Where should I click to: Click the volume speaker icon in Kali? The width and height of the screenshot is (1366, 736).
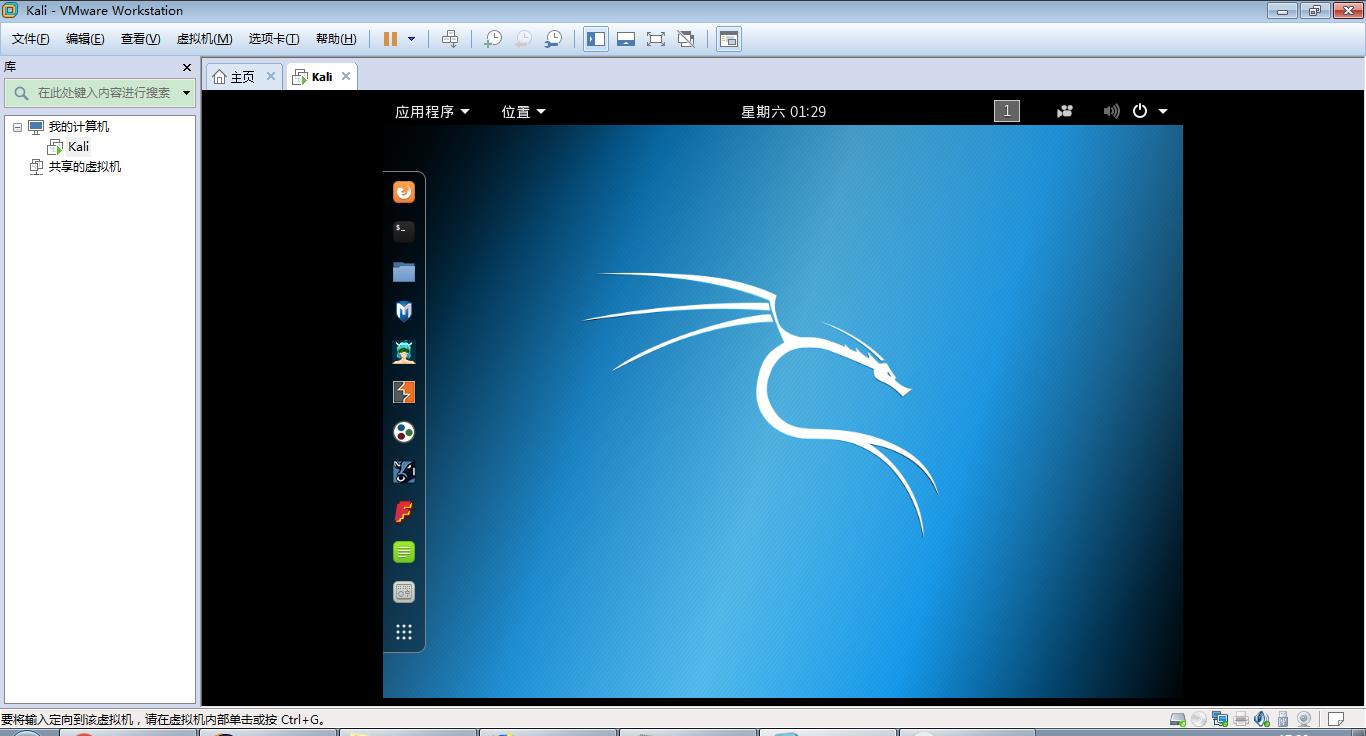click(x=1111, y=111)
